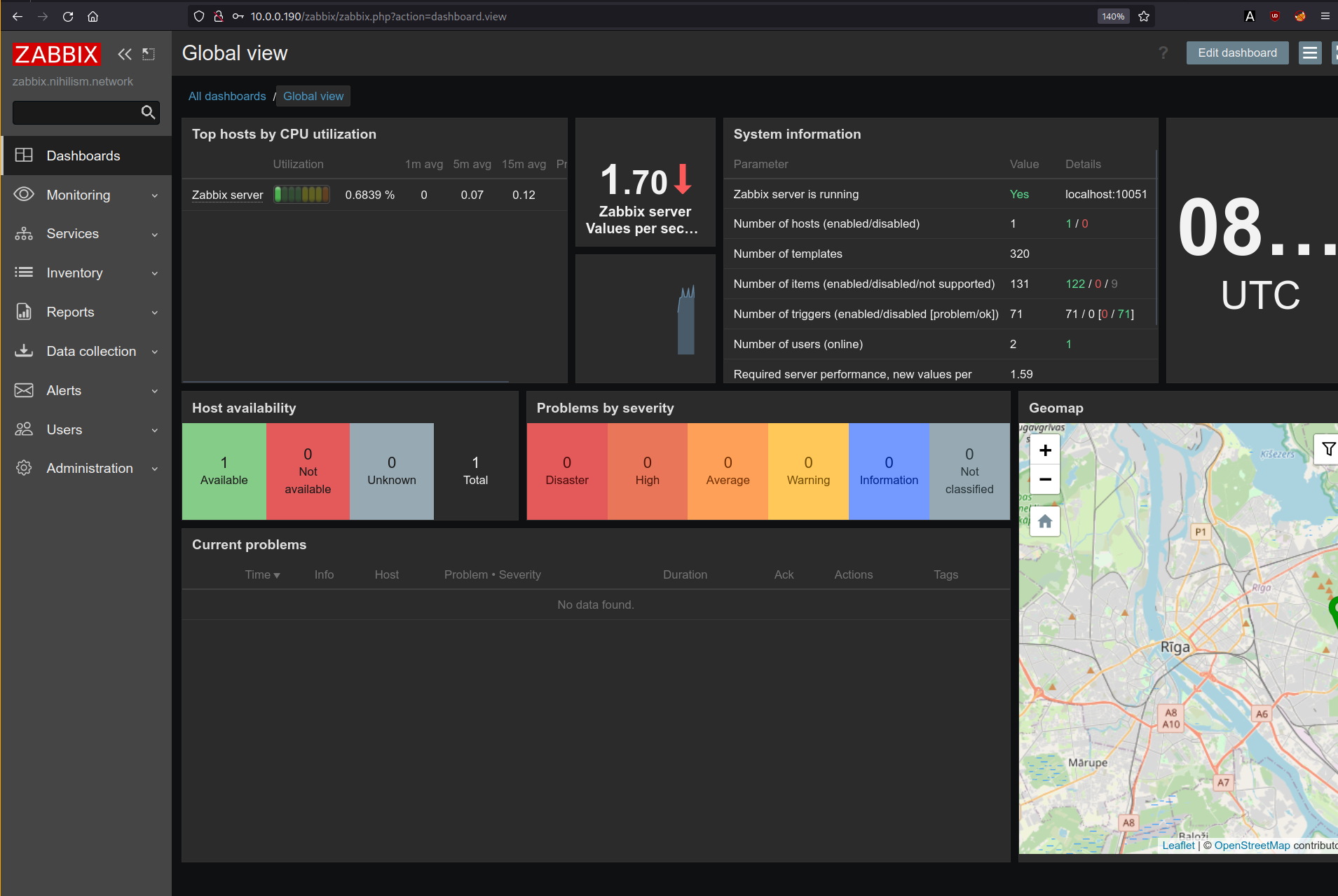Open the Leaflet attribution link
Viewport: 1338px width, 896px height.
pyautogui.click(x=1178, y=846)
